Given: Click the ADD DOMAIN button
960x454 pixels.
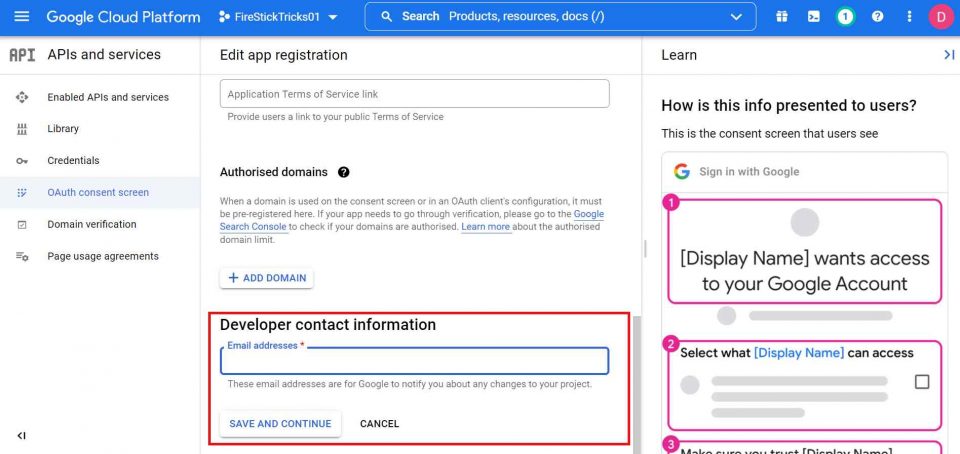Looking at the screenshot, I should (266, 278).
